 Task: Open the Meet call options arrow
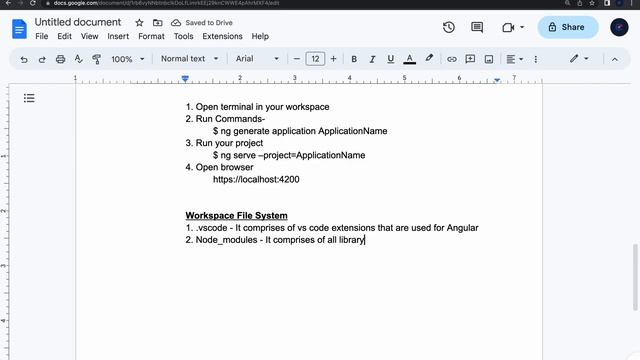[x=522, y=27]
